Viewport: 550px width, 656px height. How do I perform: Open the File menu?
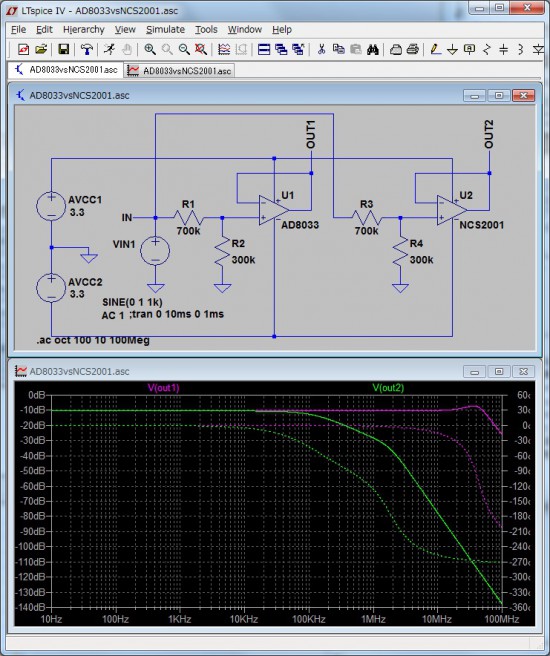[18, 30]
